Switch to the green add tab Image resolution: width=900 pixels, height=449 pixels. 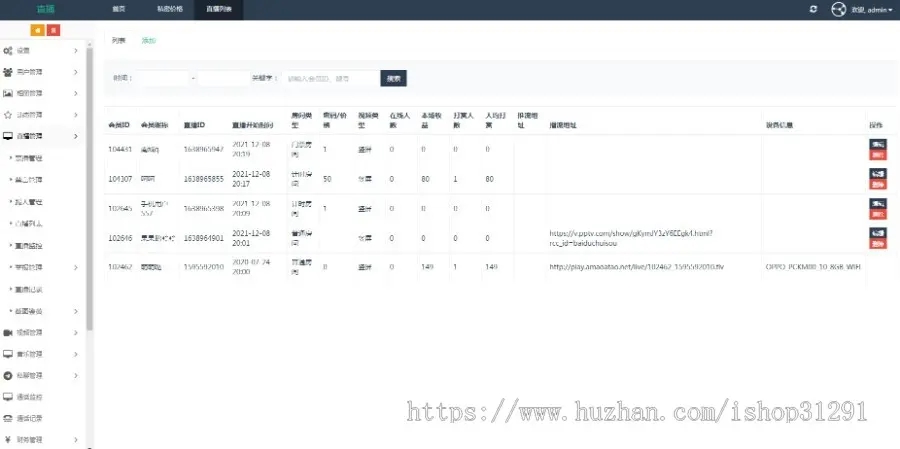click(x=149, y=41)
